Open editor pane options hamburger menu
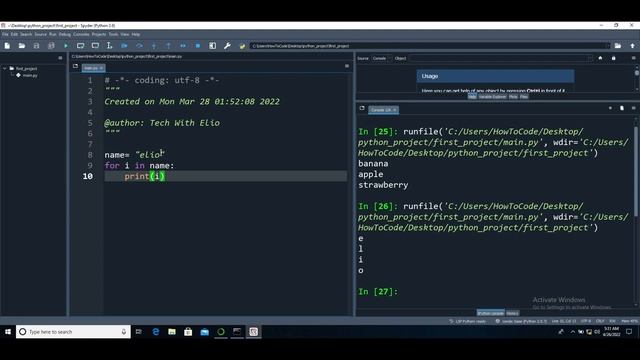The width and height of the screenshot is (640, 360). pyautogui.click(x=347, y=66)
